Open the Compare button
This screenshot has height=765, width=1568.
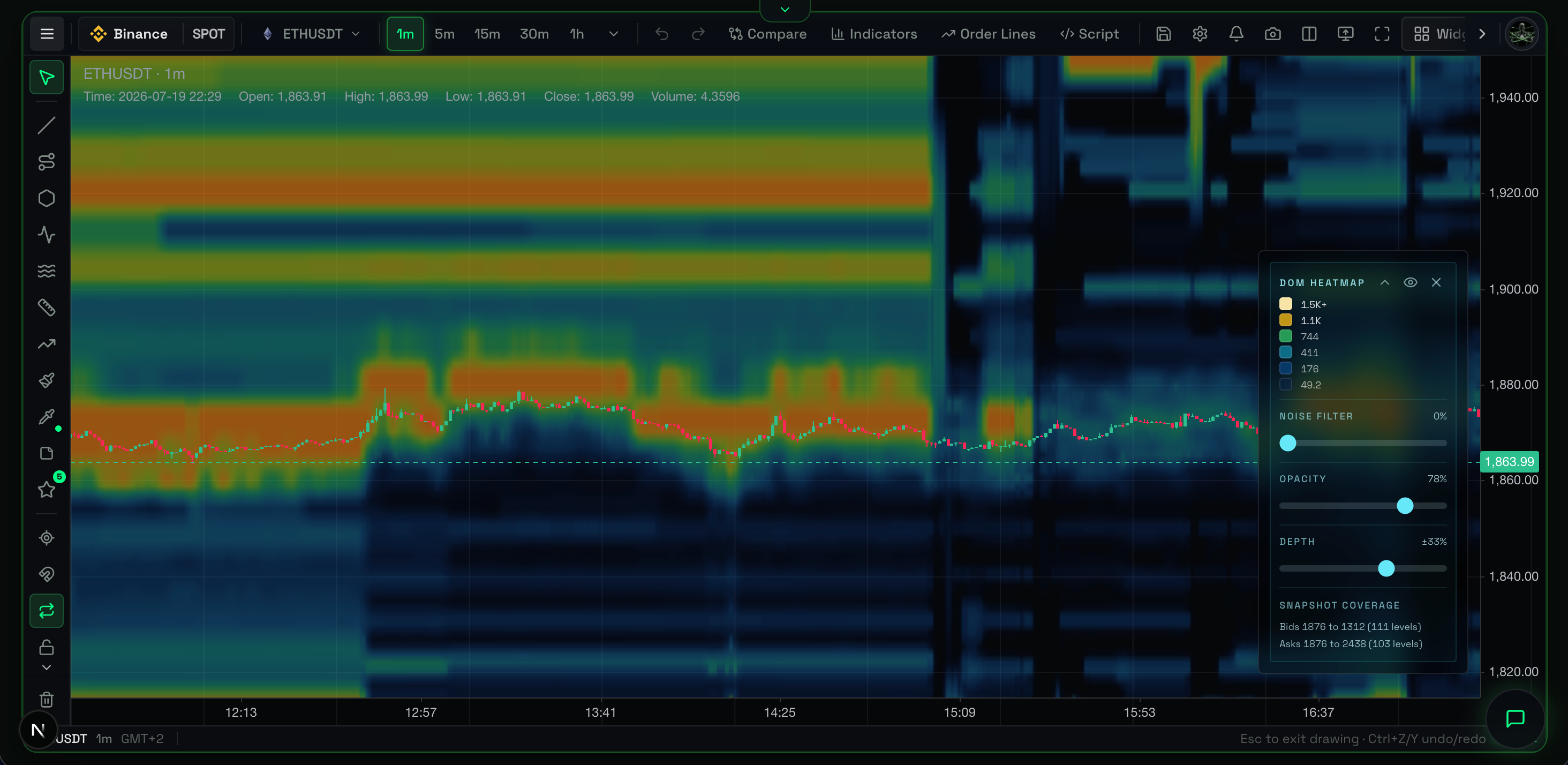[767, 34]
